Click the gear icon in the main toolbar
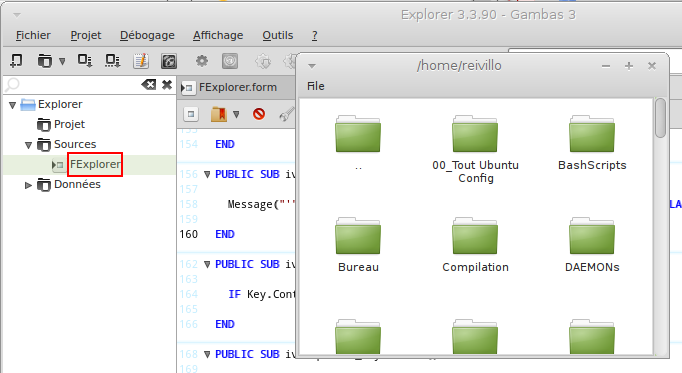The width and height of the screenshot is (682, 373). click(201, 61)
